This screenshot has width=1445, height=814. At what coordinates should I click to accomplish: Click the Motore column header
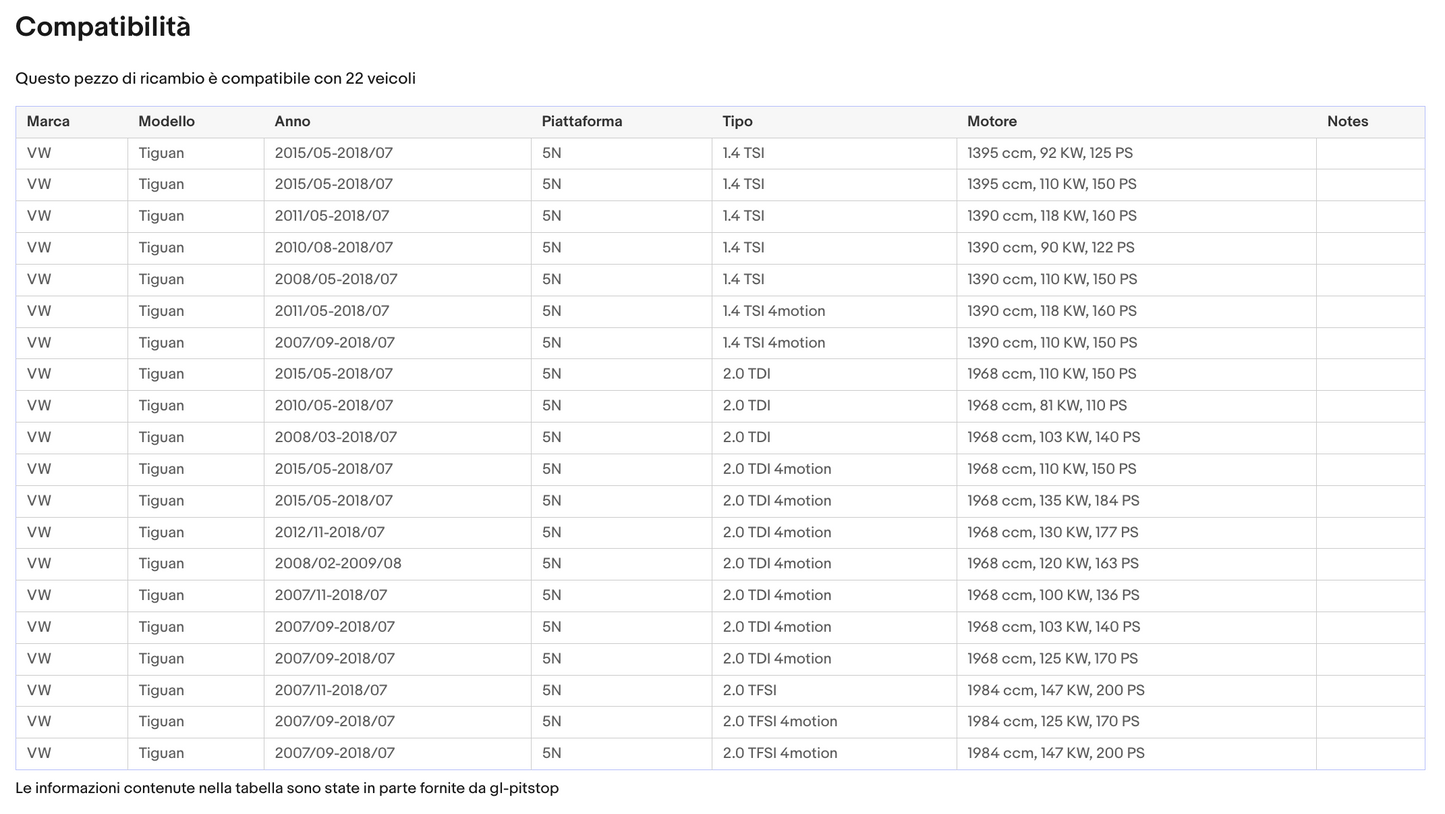992,121
